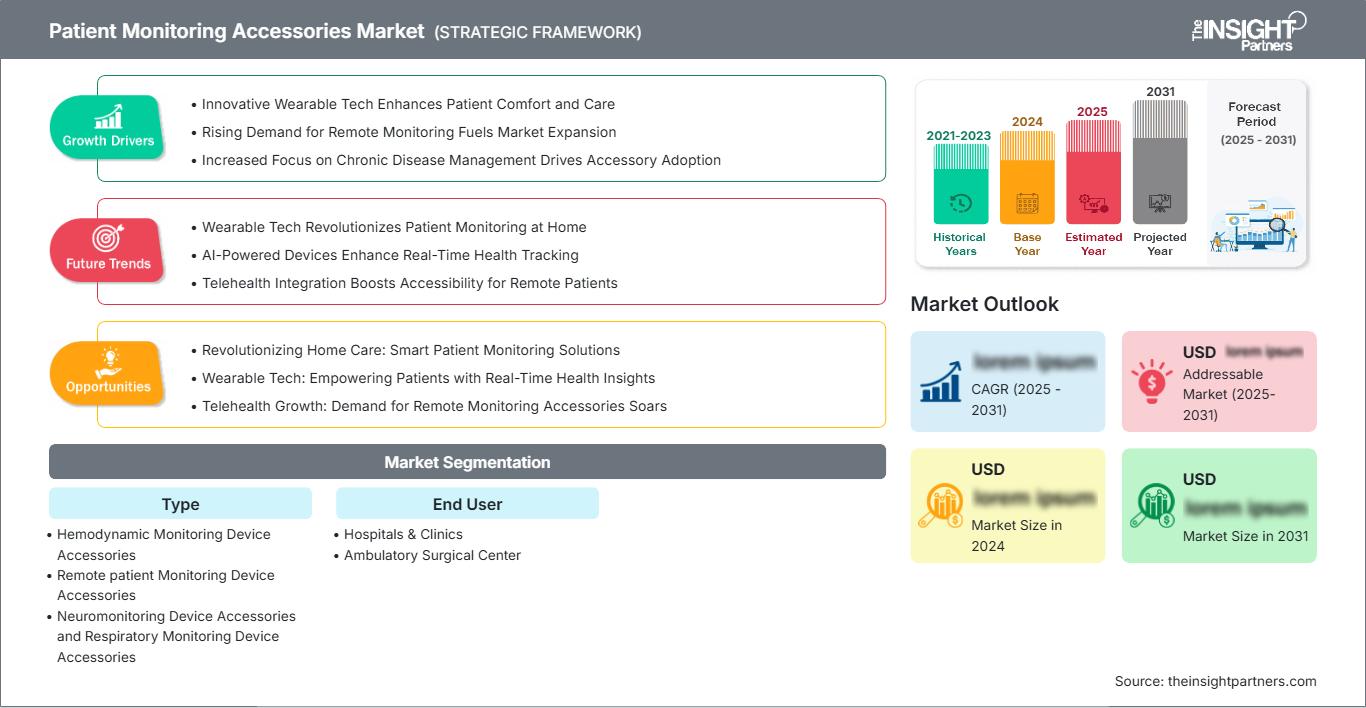
Task: Click 'Hospitals & Clinics' end user item
Action: click(403, 534)
